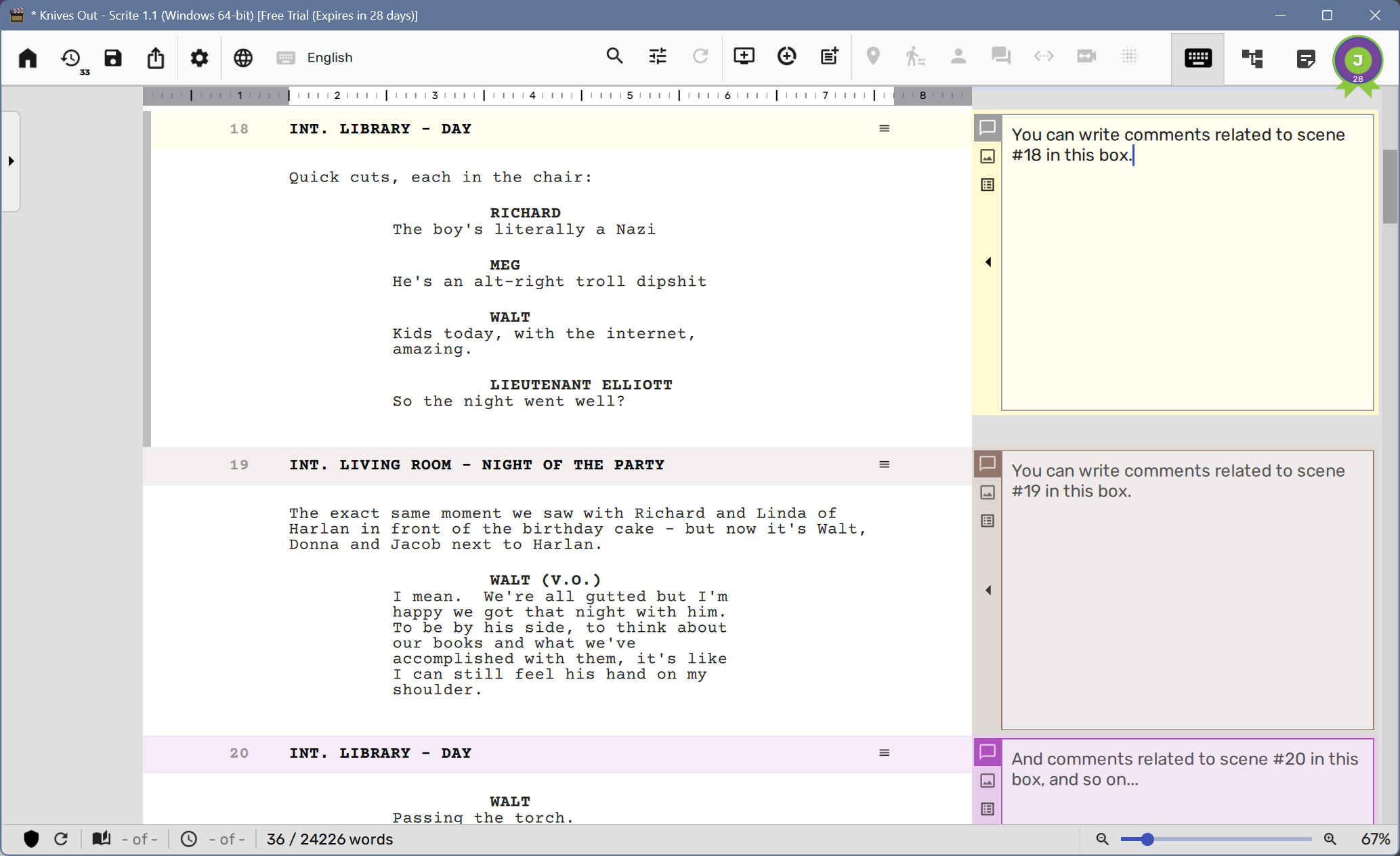Screen dimensions: 1400x856
Task: Open the export/share menu icon
Action: point(156,58)
